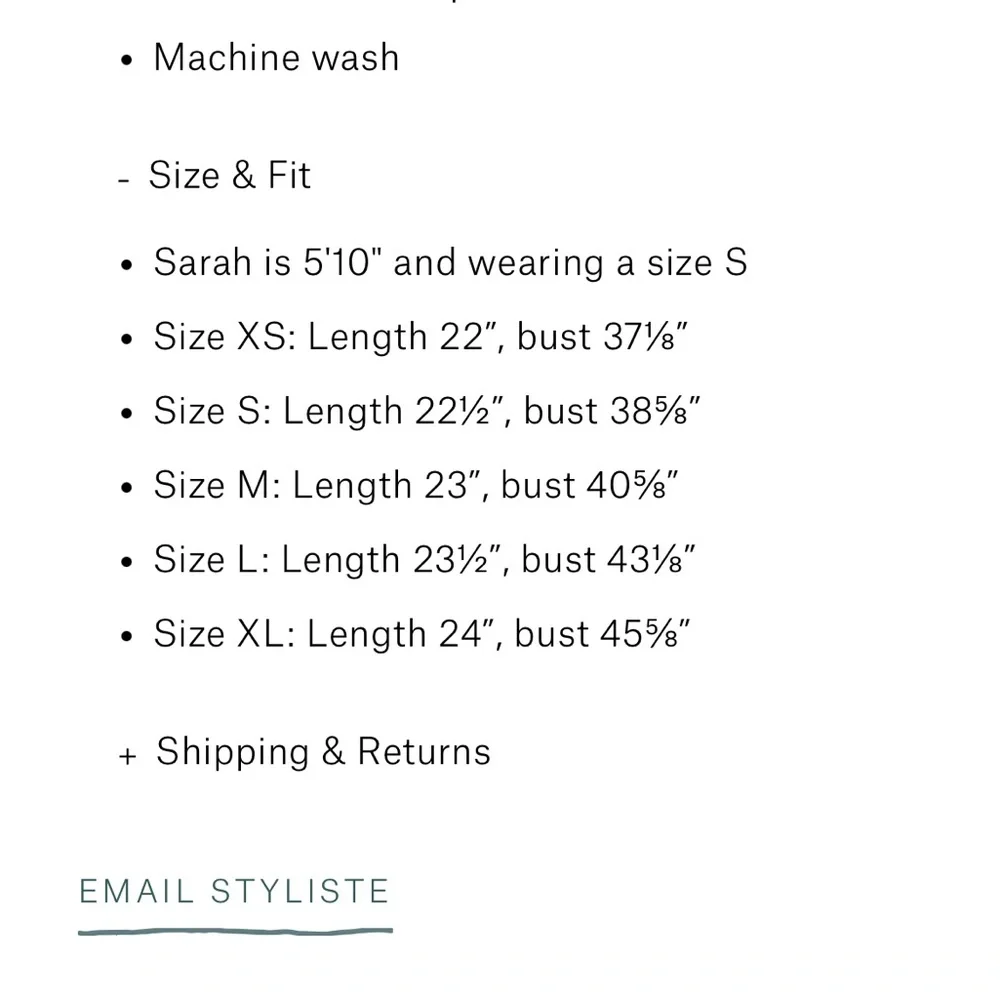The width and height of the screenshot is (1000, 1000).
Task: Click the bullet before Size XS
Action: coord(126,340)
